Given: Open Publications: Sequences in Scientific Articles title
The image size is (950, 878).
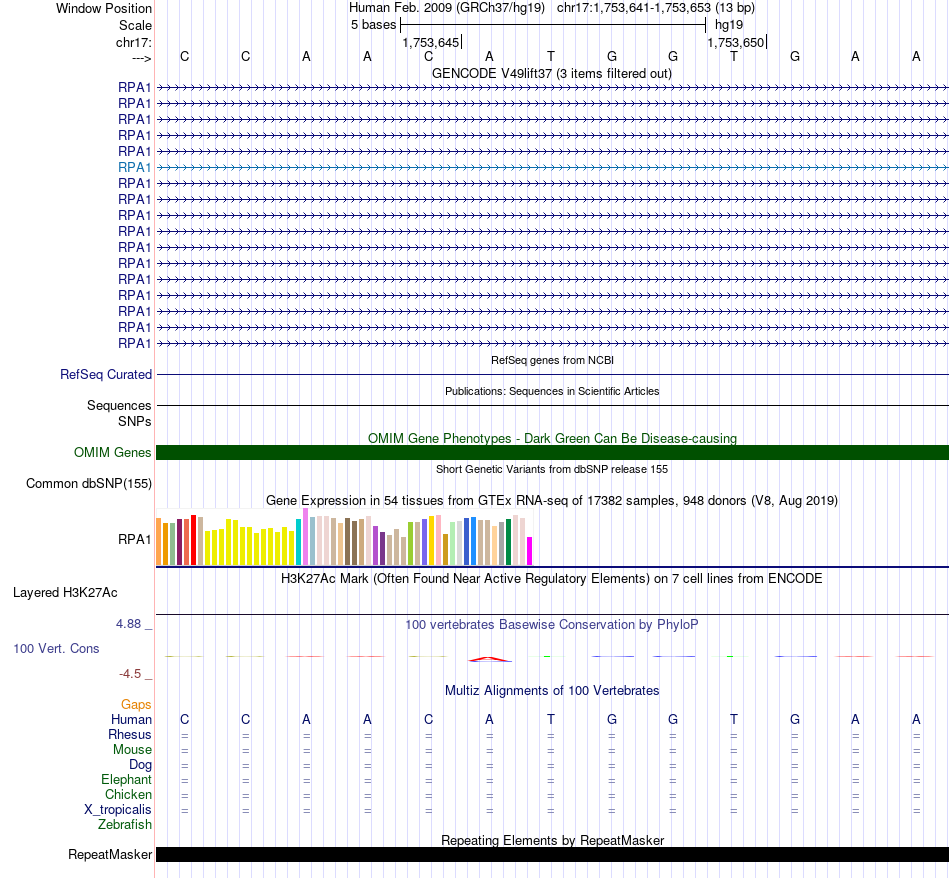Looking at the screenshot, I should click(x=552, y=391).
